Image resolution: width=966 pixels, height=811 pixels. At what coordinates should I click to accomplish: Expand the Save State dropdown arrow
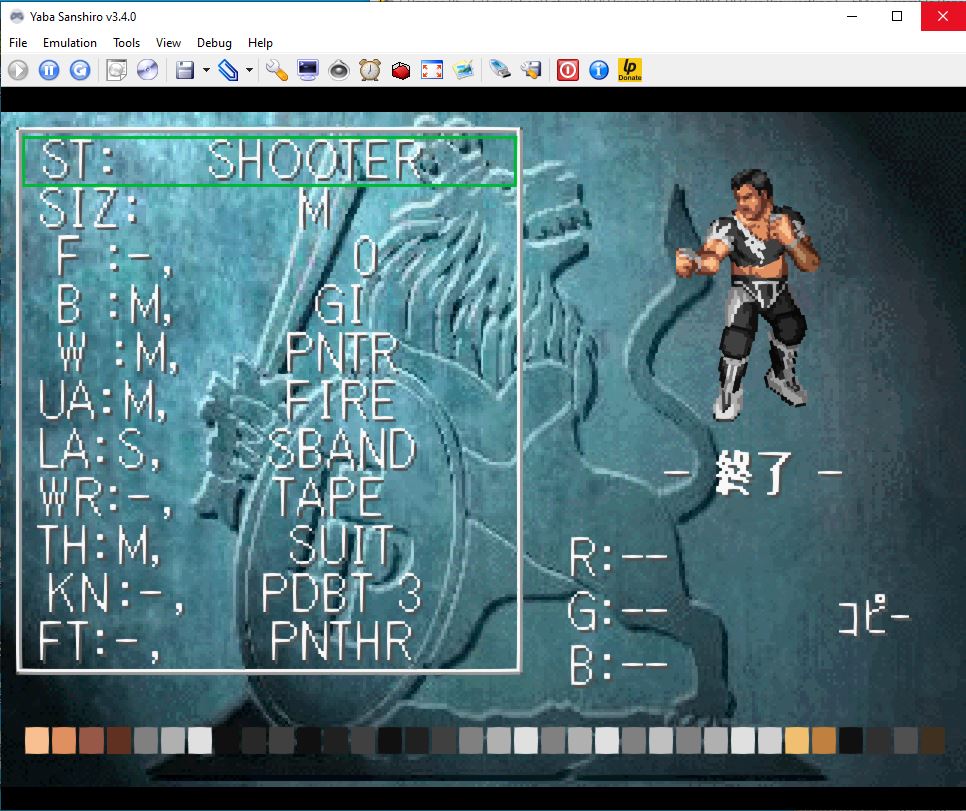206,70
